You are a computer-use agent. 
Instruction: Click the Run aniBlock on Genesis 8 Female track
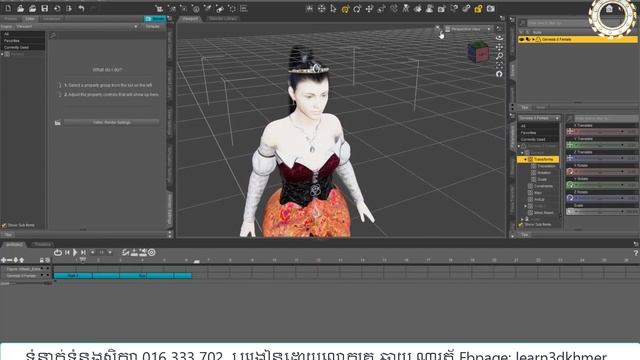(142, 276)
